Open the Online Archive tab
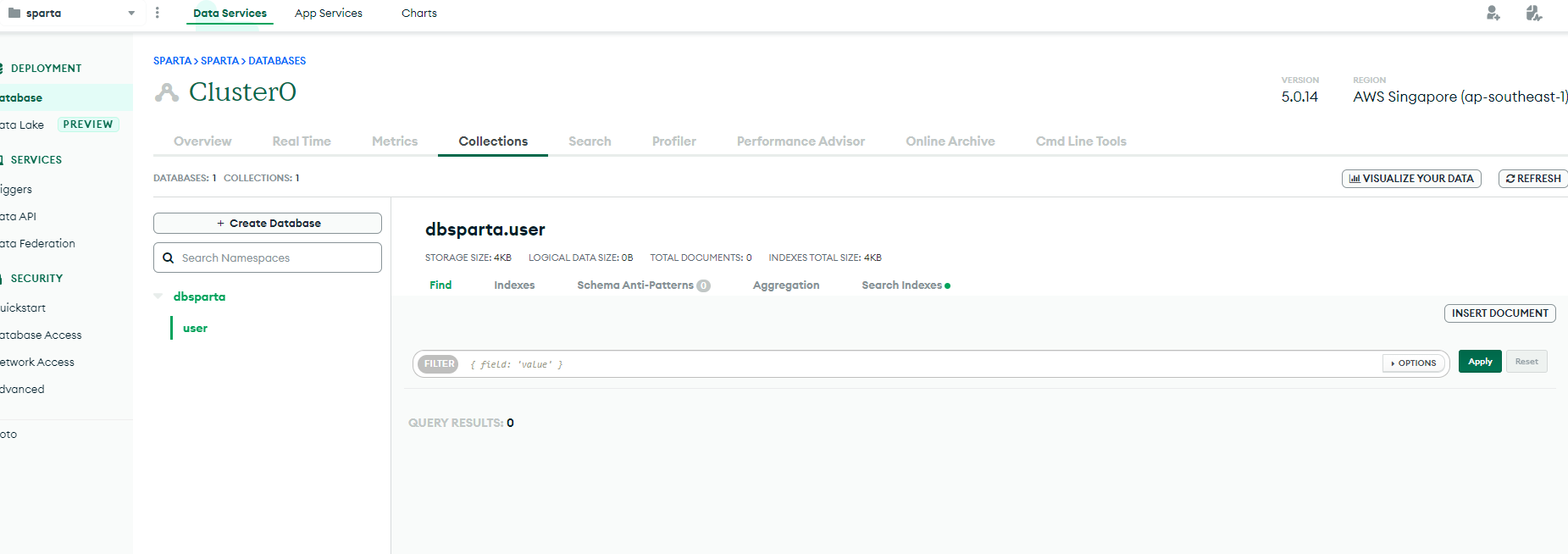 click(950, 141)
